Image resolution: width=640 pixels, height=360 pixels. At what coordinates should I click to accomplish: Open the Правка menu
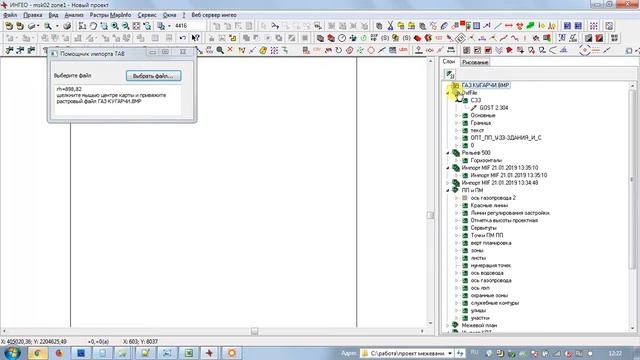(x=33, y=15)
